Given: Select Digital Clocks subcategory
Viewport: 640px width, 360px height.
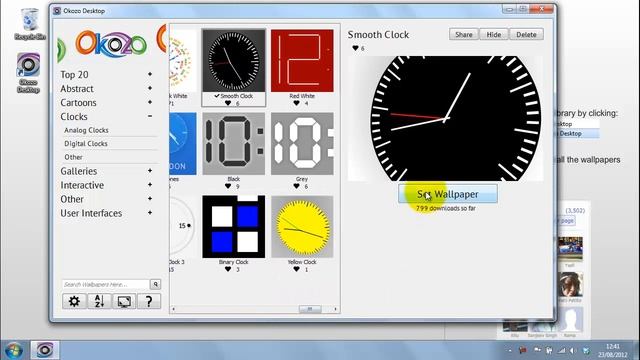Looking at the screenshot, I should [86, 144].
